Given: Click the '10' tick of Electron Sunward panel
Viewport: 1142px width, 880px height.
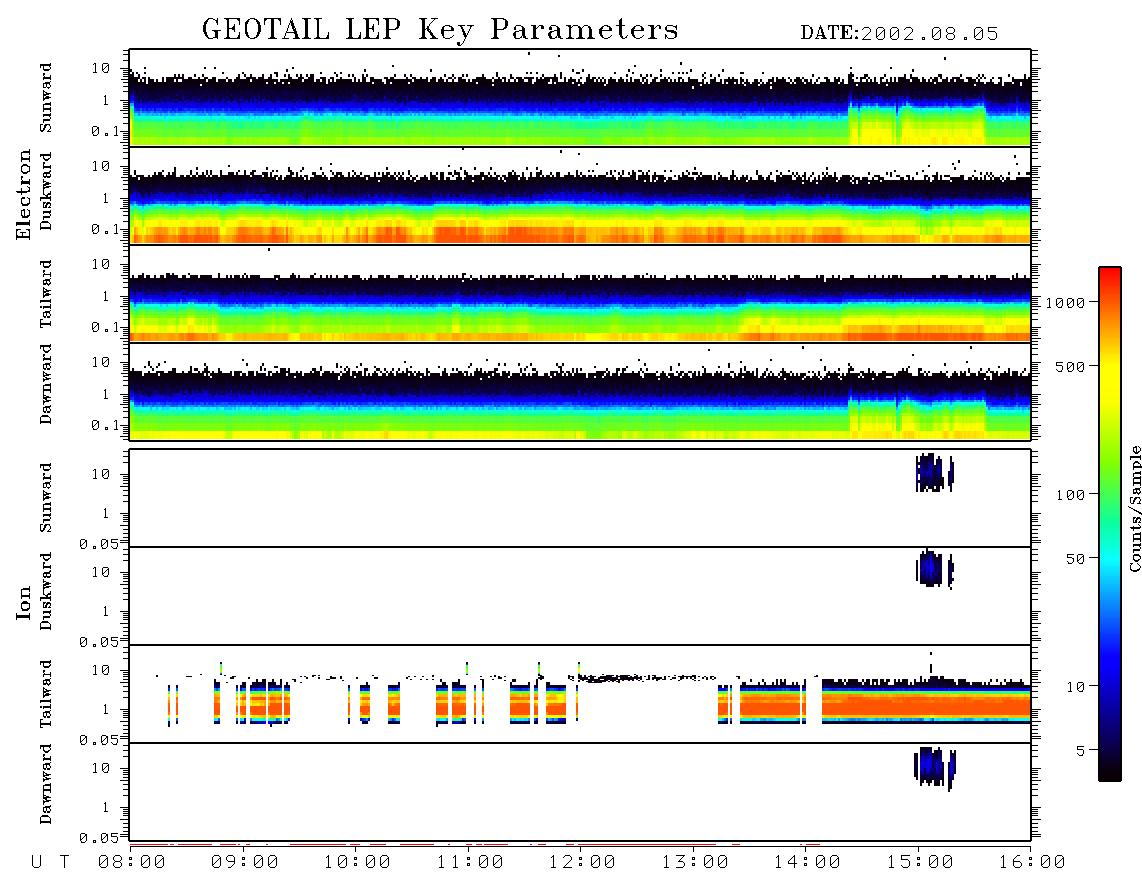Looking at the screenshot, I should coord(101,68).
